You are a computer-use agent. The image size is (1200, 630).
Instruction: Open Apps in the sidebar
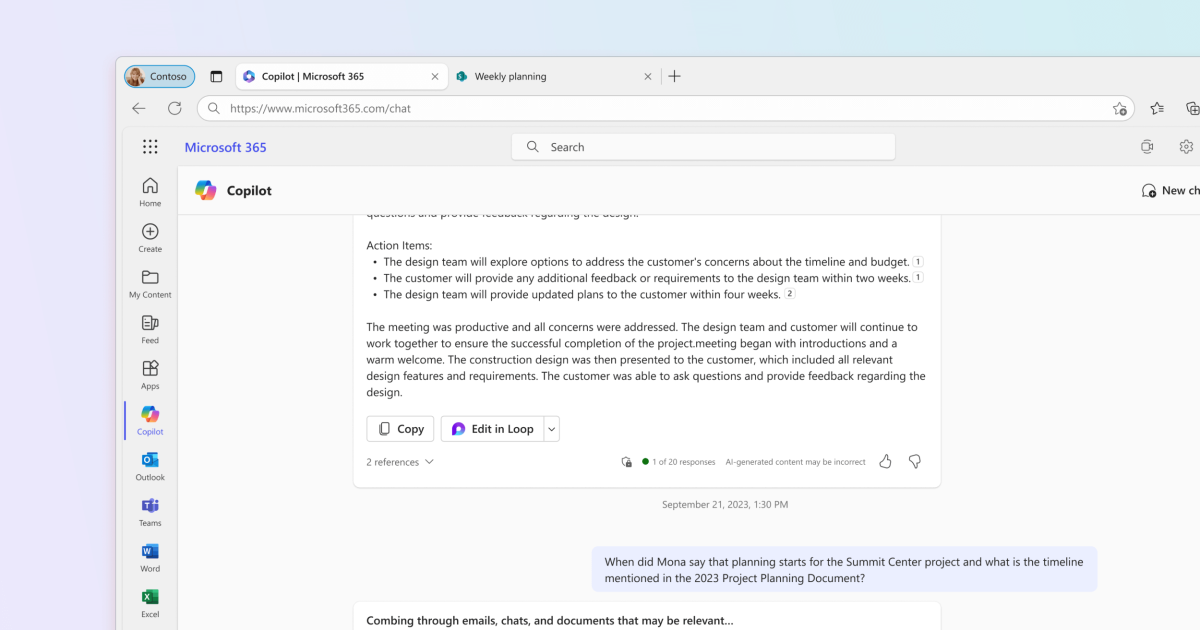(x=150, y=375)
